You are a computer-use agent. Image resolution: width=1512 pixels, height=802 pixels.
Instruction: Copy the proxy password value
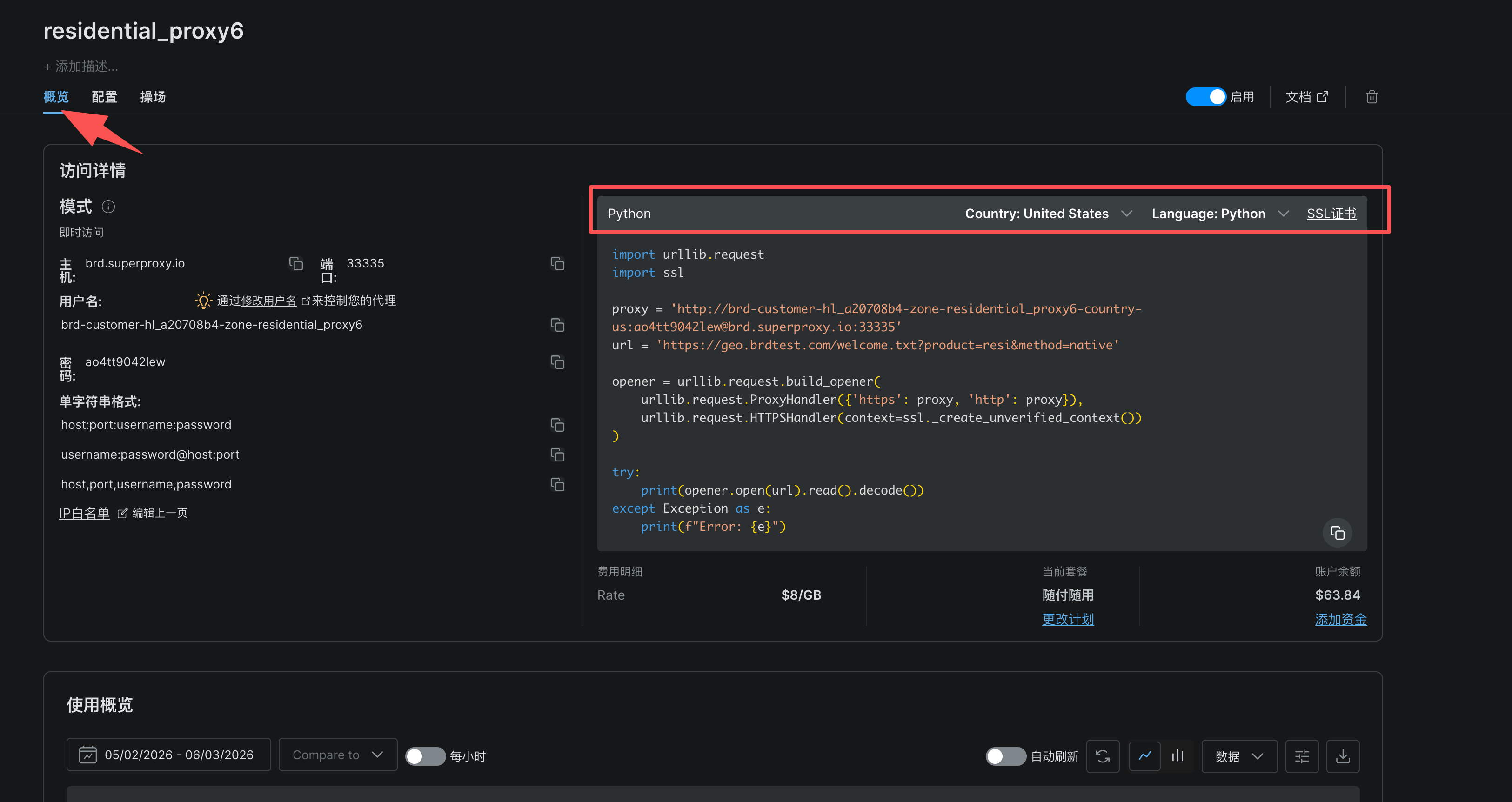click(557, 362)
